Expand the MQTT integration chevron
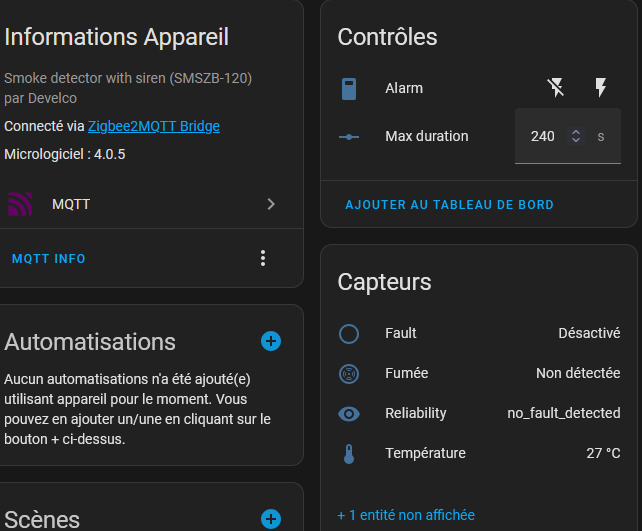The width and height of the screenshot is (642, 531). pyautogui.click(x=271, y=204)
